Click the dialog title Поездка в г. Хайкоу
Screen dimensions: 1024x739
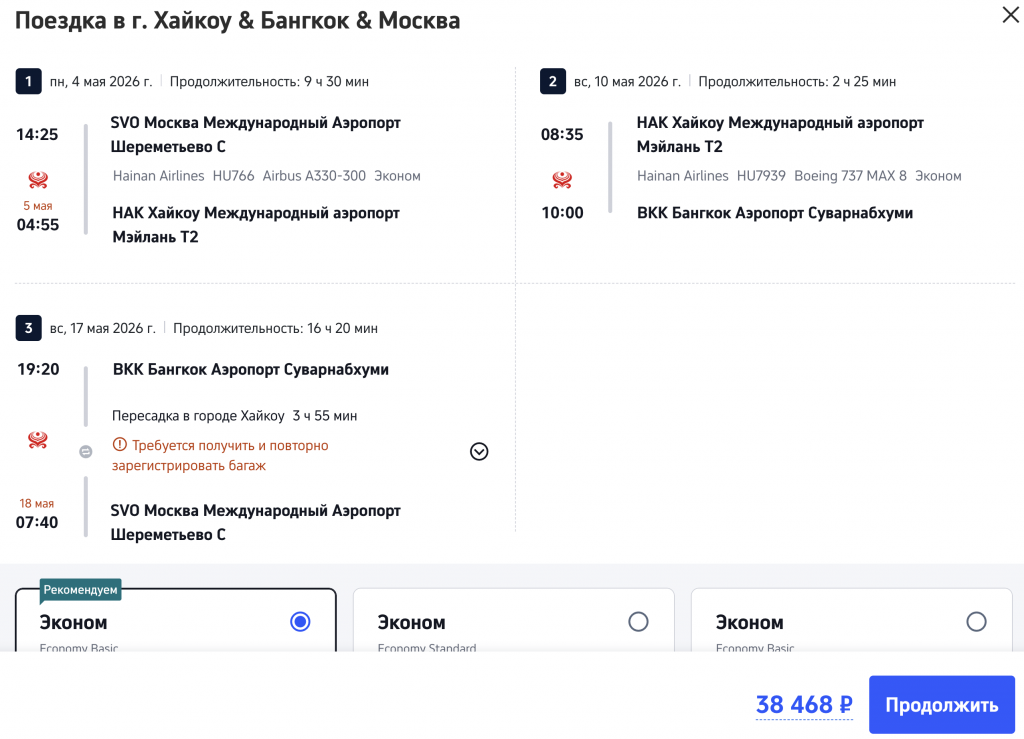238,20
